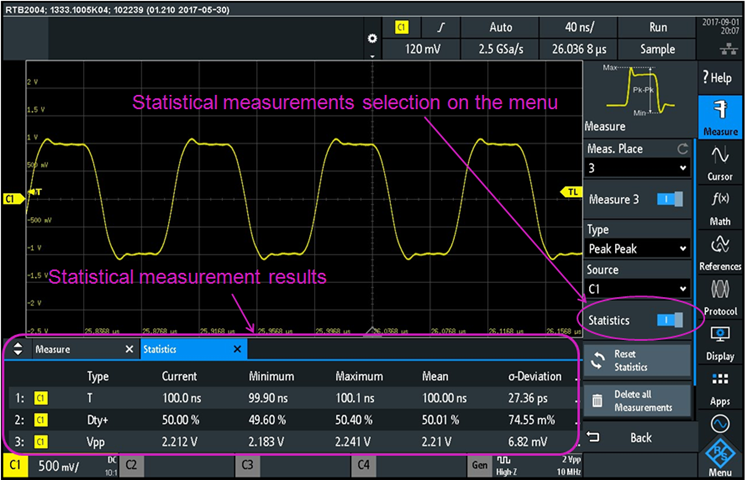Screen dimensions: 747x480
Task: Open the Display settings icon
Action: pos(720,341)
